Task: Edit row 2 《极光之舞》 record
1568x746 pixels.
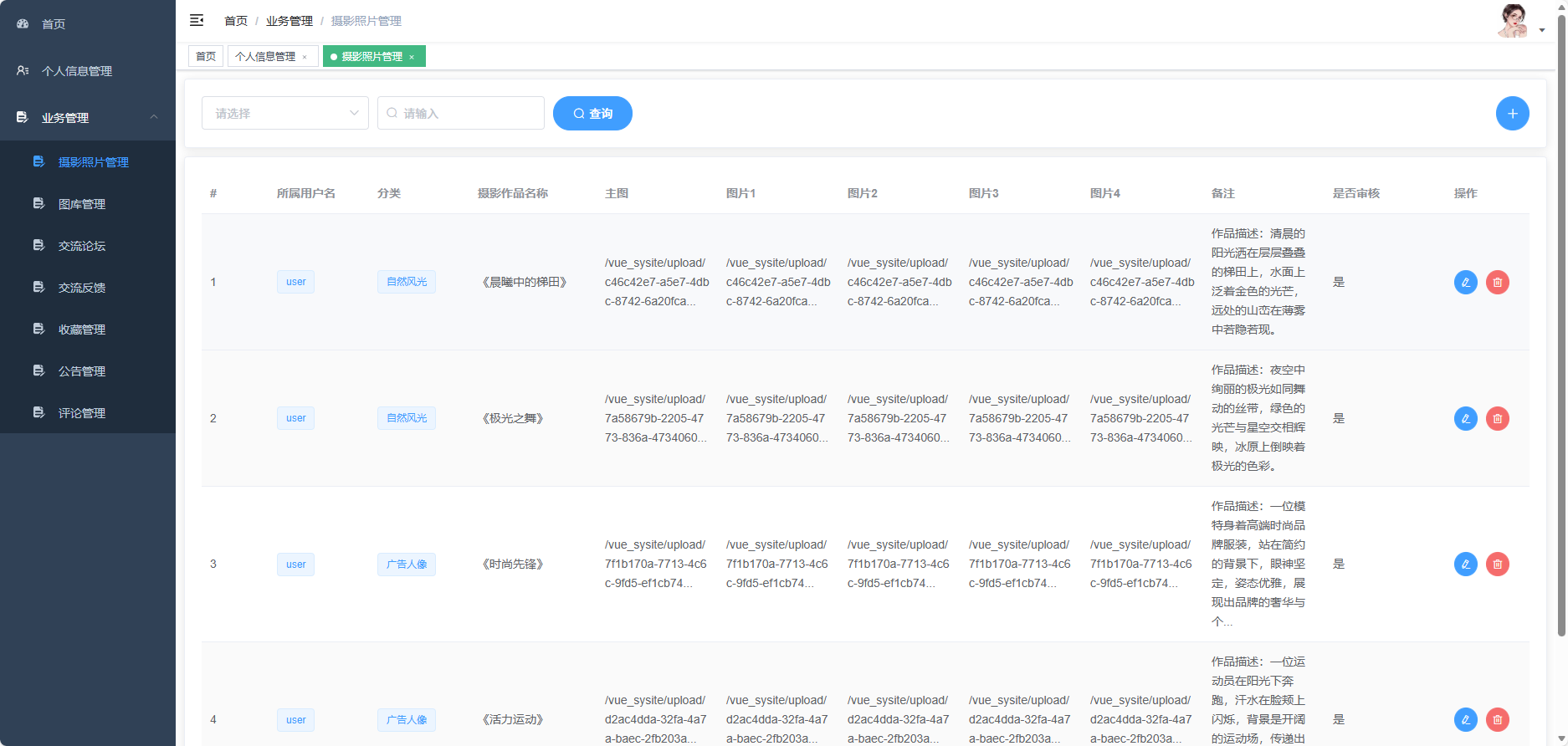Action: tap(1465, 419)
